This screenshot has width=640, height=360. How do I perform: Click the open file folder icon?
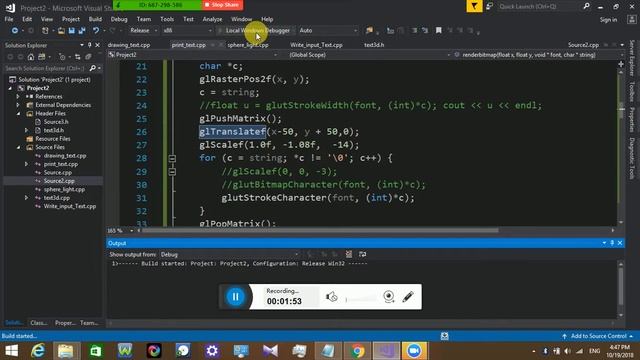click(61, 31)
